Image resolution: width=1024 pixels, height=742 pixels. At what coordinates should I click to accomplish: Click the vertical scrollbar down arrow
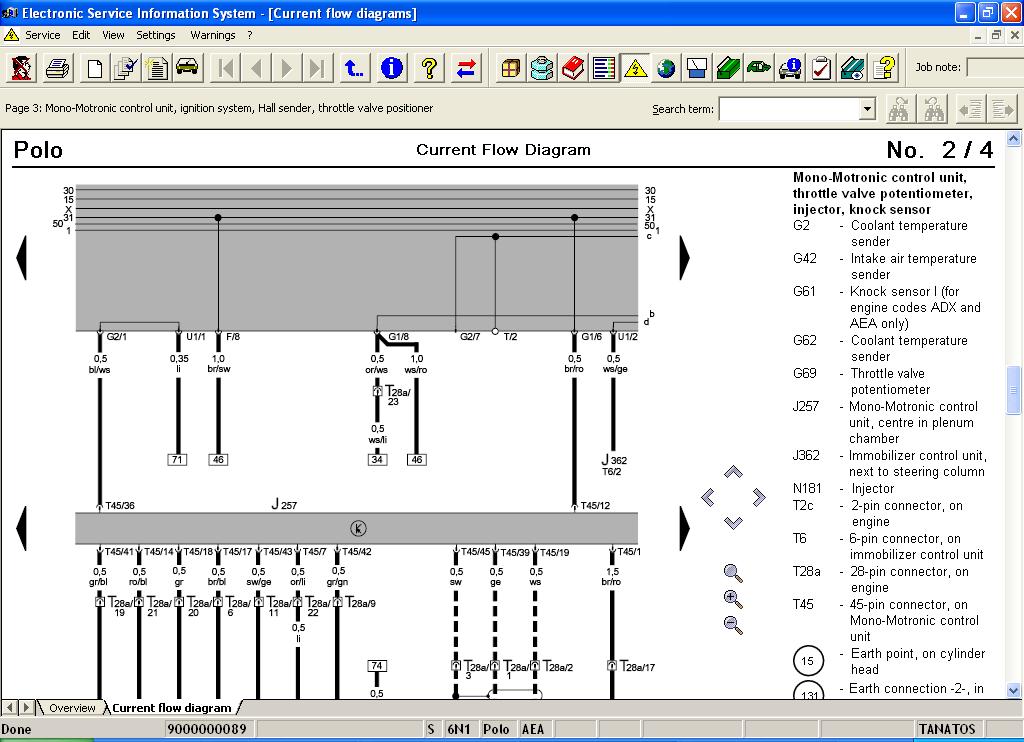pos(1014,690)
